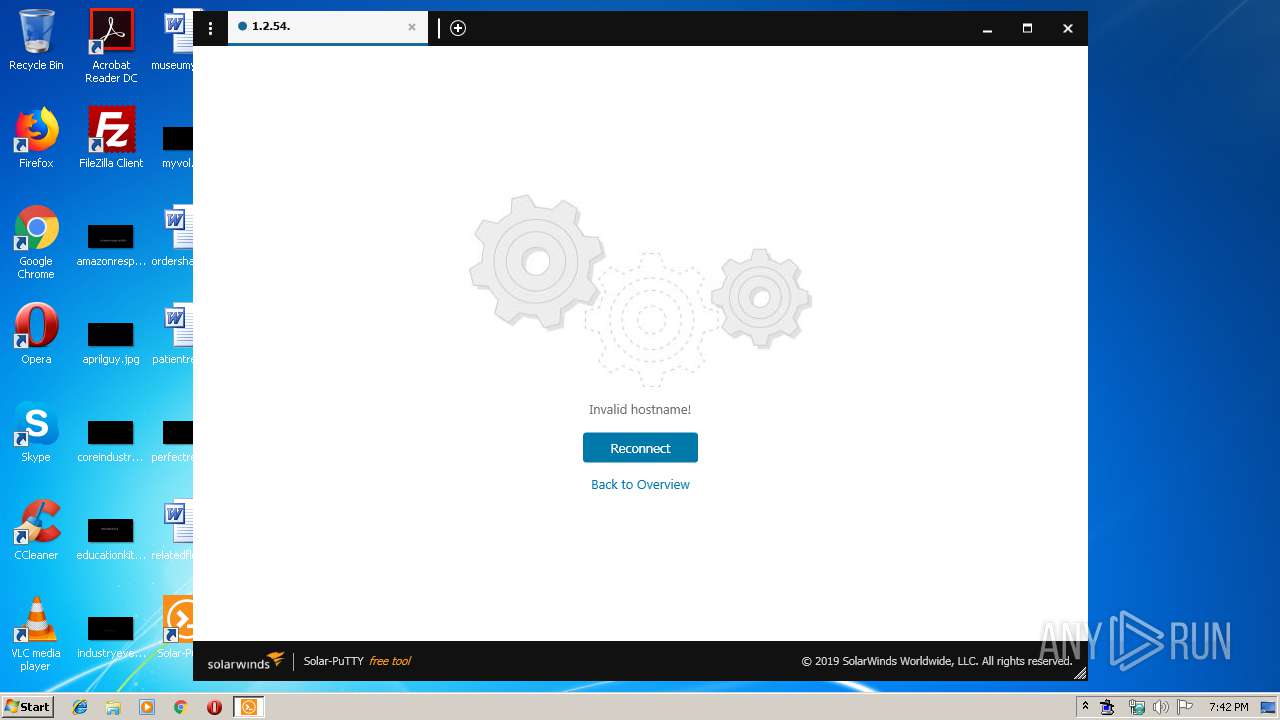Select Solar-PuTTY taskbar button

pos(249,707)
